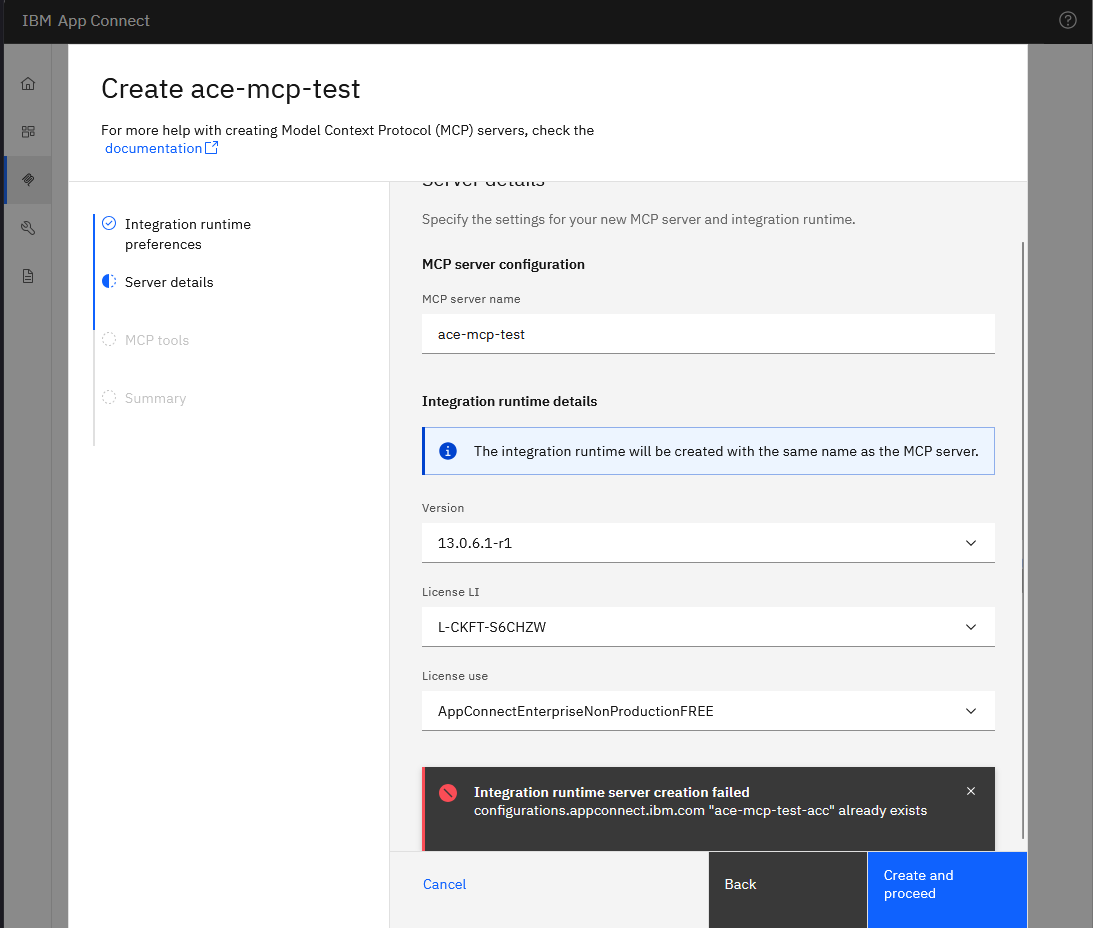This screenshot has width=1093, height=928.
Task: Select the Server details step
Action: pos(169,282)
